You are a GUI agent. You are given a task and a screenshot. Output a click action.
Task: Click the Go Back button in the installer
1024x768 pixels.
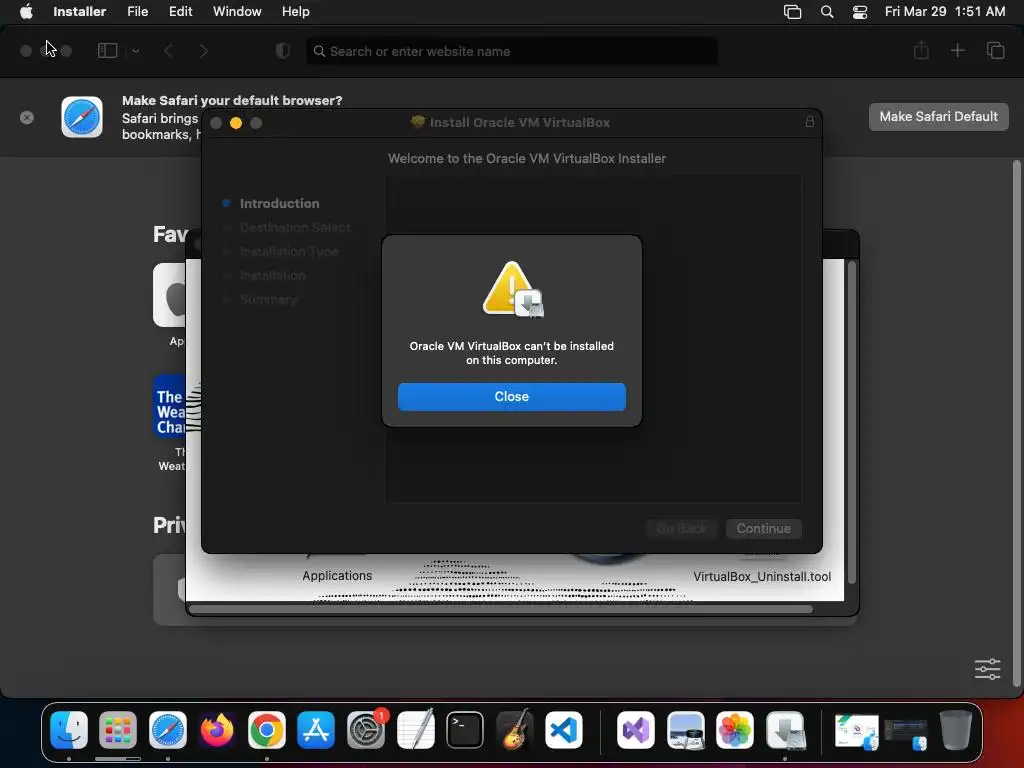(682, 528)
